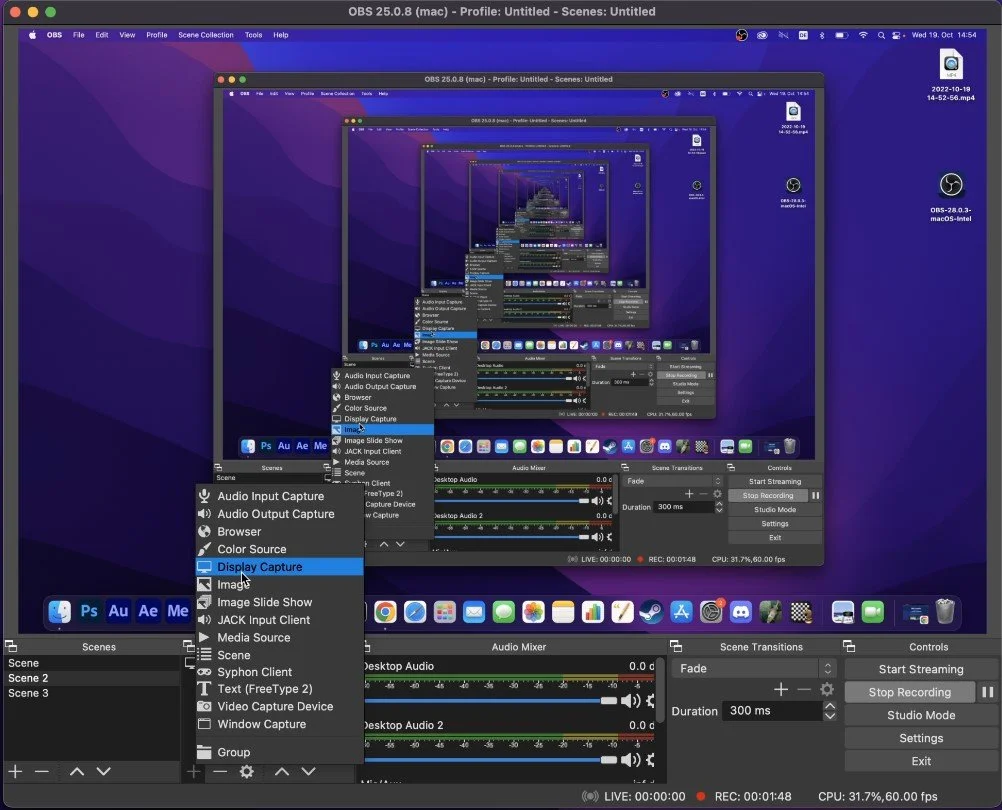Click Steam in the largest dock
This screenshot has height=810, width=1002.
(651, 612)
